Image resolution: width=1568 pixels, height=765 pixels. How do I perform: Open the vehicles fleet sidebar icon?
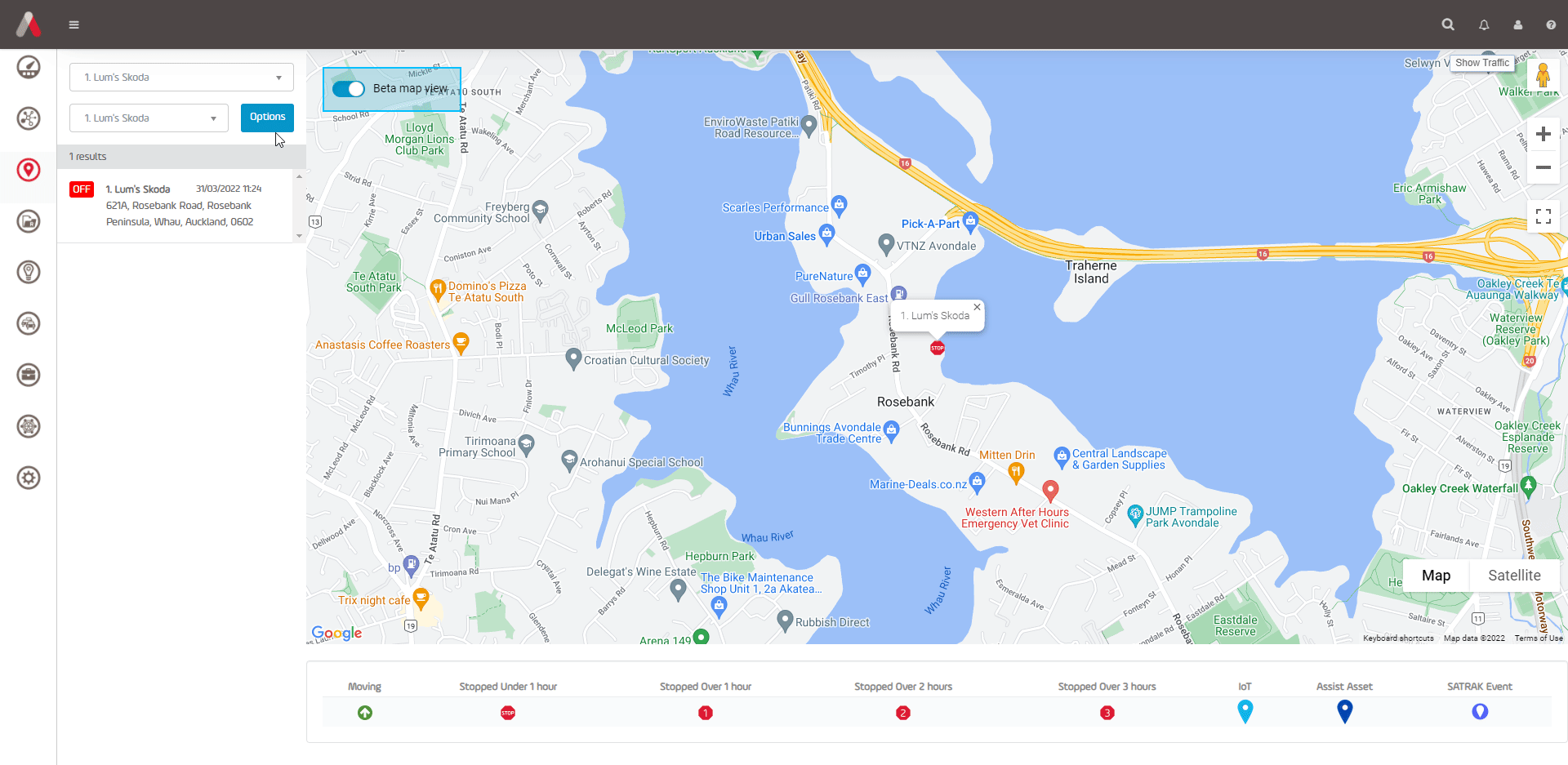pos(29,323)
